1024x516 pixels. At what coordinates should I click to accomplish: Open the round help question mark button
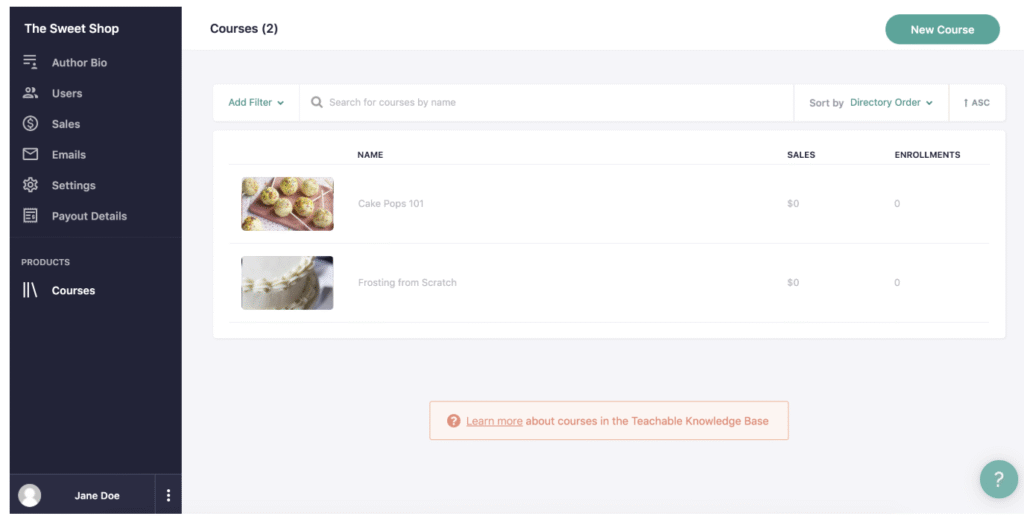[999, 479]
